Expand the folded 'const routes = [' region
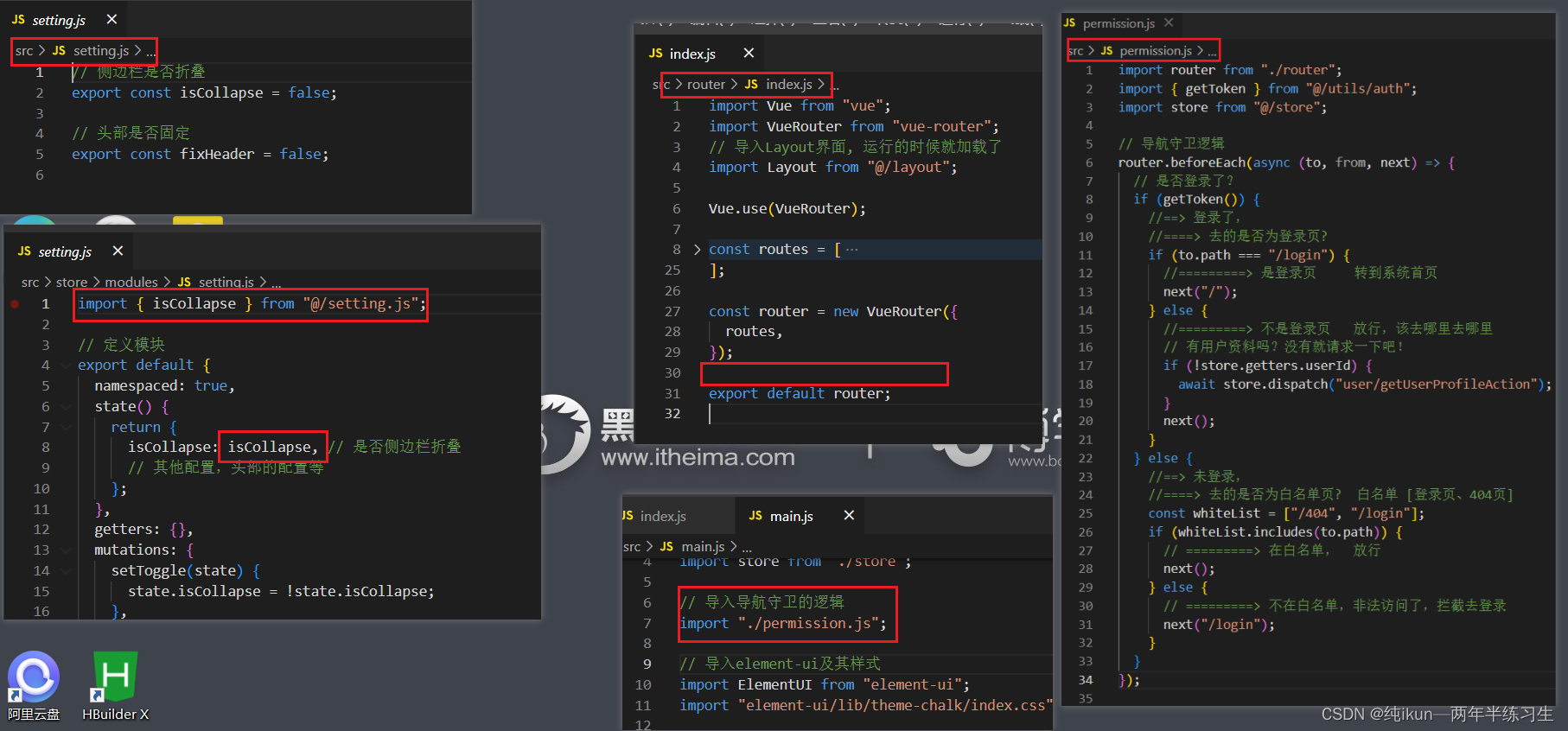This screenshot has width=1568, height=731. (x=697, y=250)
